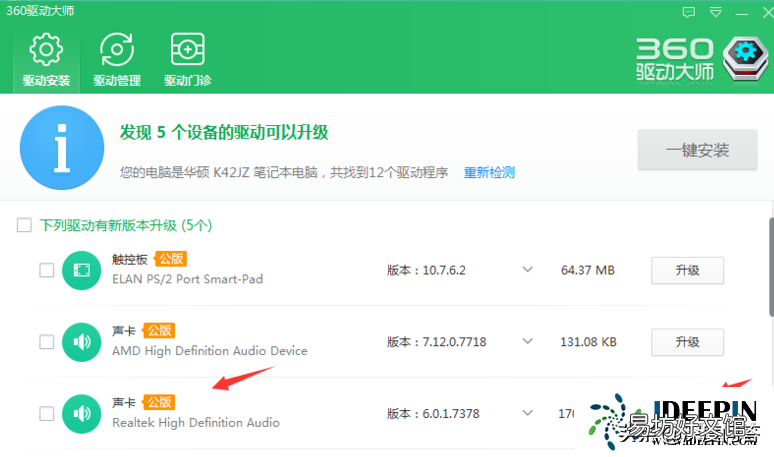Click 重新检测 link
Image resolution: width=774 pixels, height=457 pixels.
point(489,172)
